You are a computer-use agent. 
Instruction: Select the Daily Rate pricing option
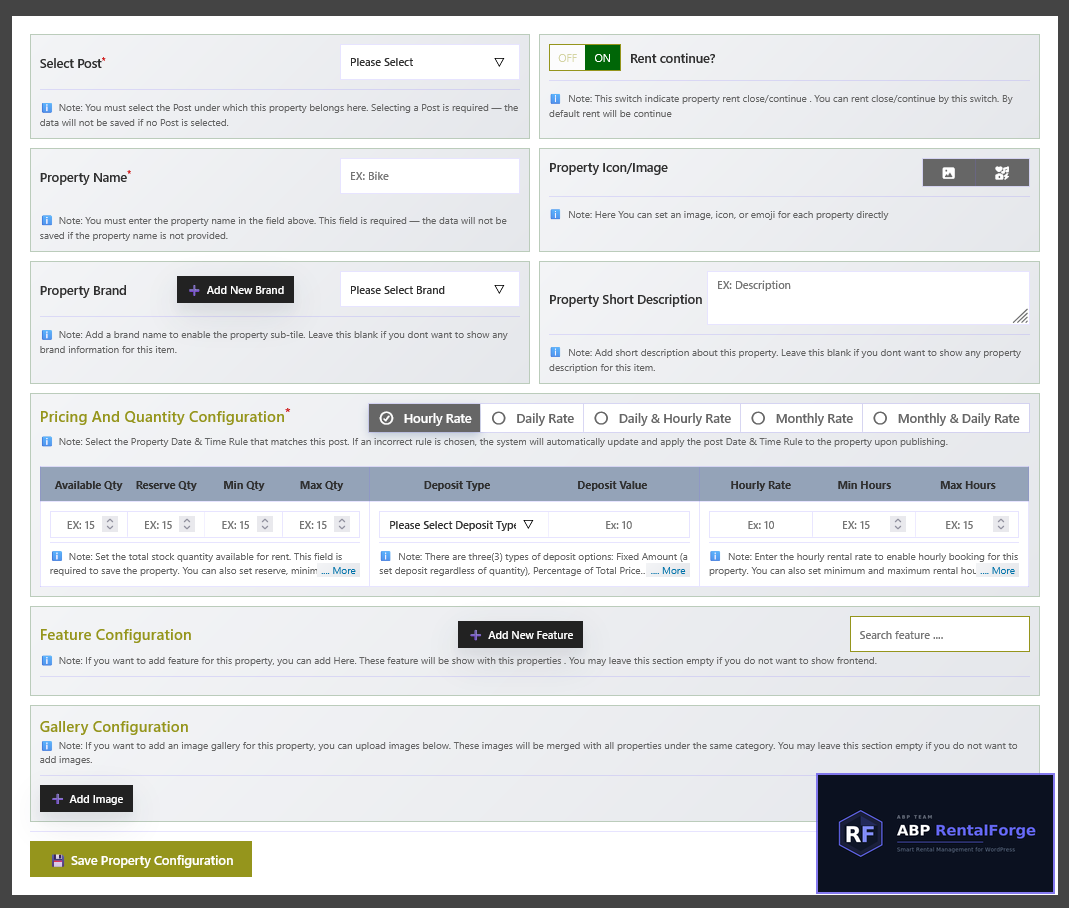532,419
